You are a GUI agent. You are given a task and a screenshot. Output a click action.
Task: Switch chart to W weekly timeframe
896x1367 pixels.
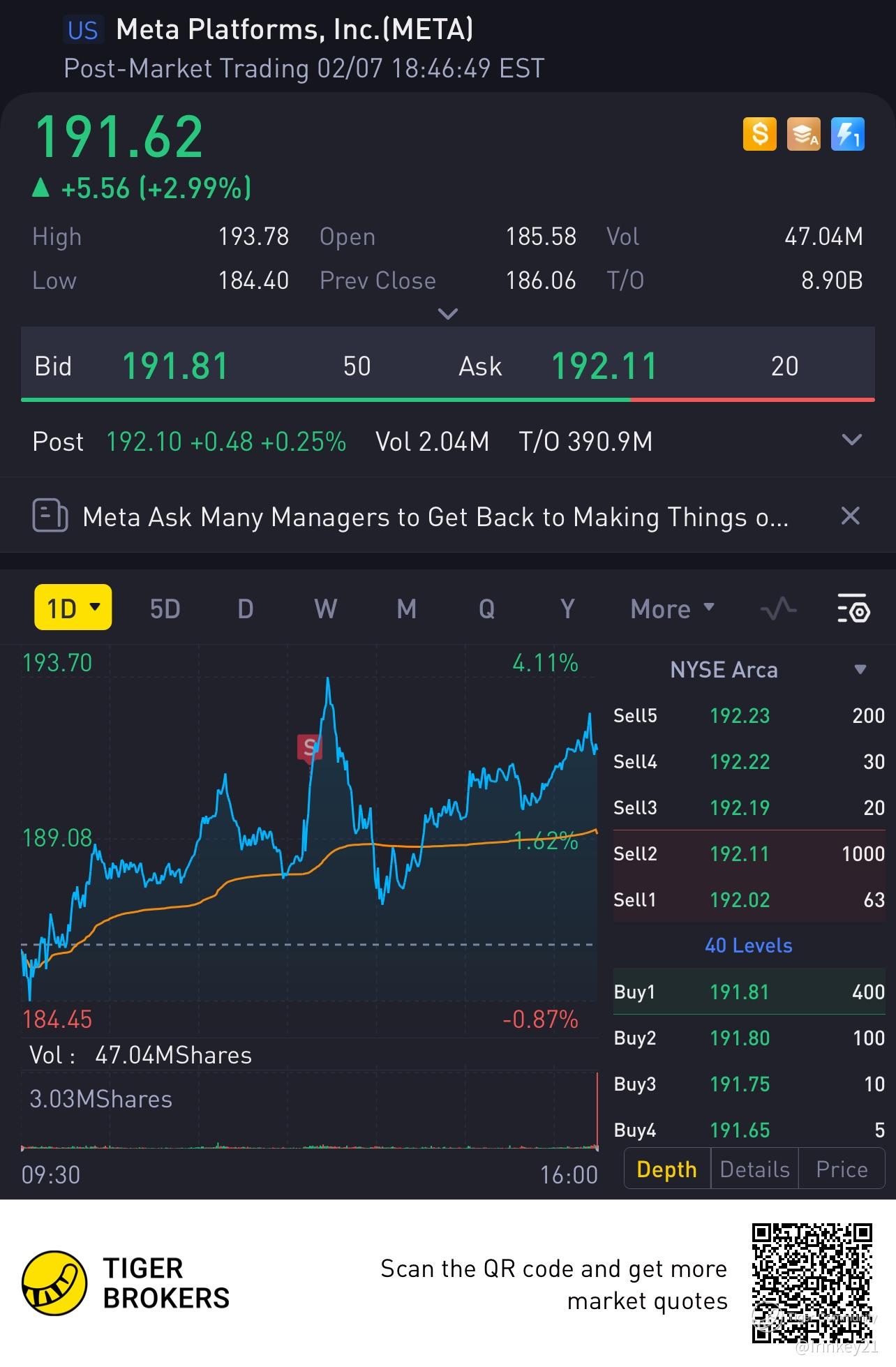326,608
